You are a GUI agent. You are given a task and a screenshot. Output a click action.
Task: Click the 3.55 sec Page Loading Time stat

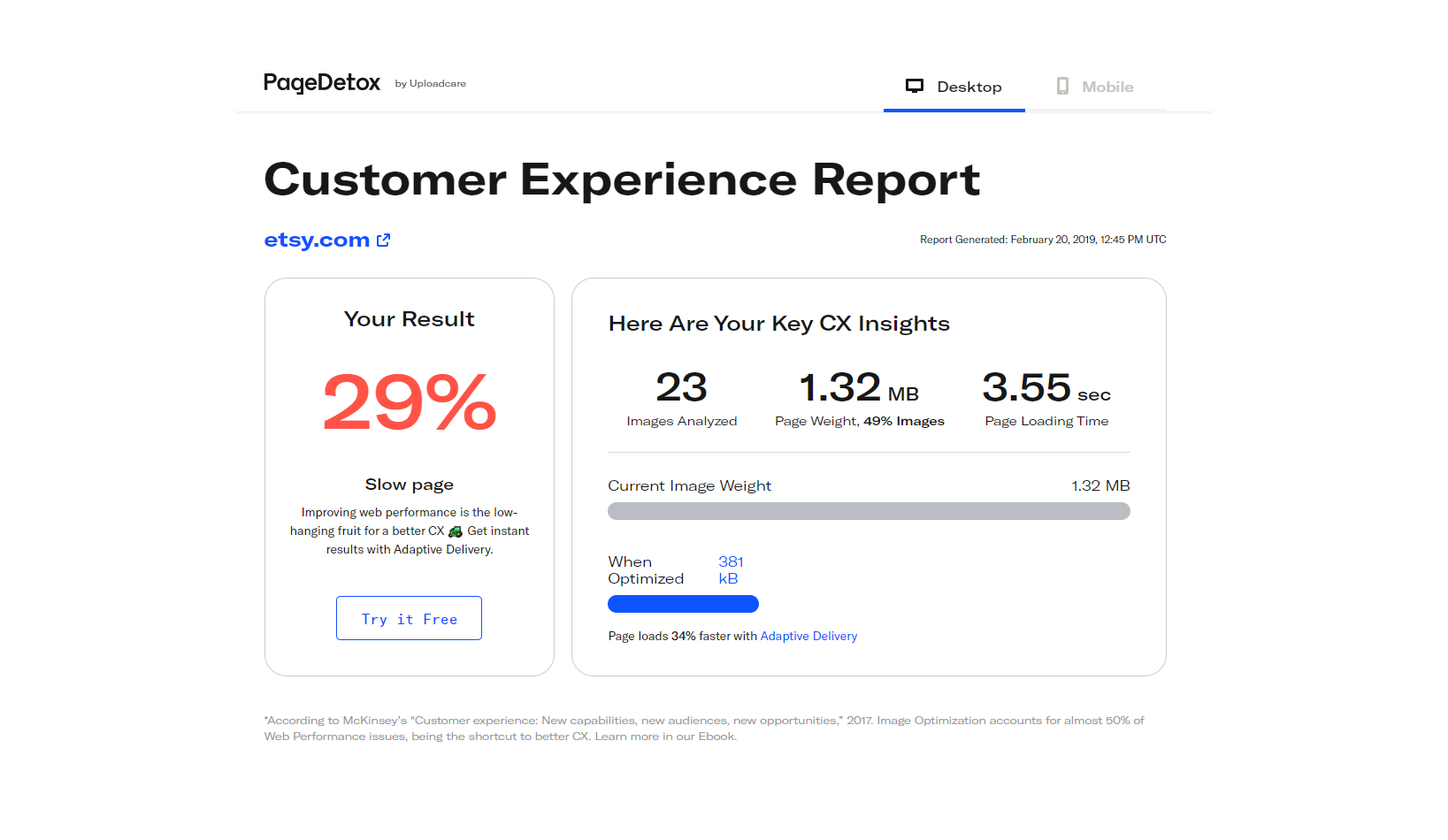pos(1046,393)
